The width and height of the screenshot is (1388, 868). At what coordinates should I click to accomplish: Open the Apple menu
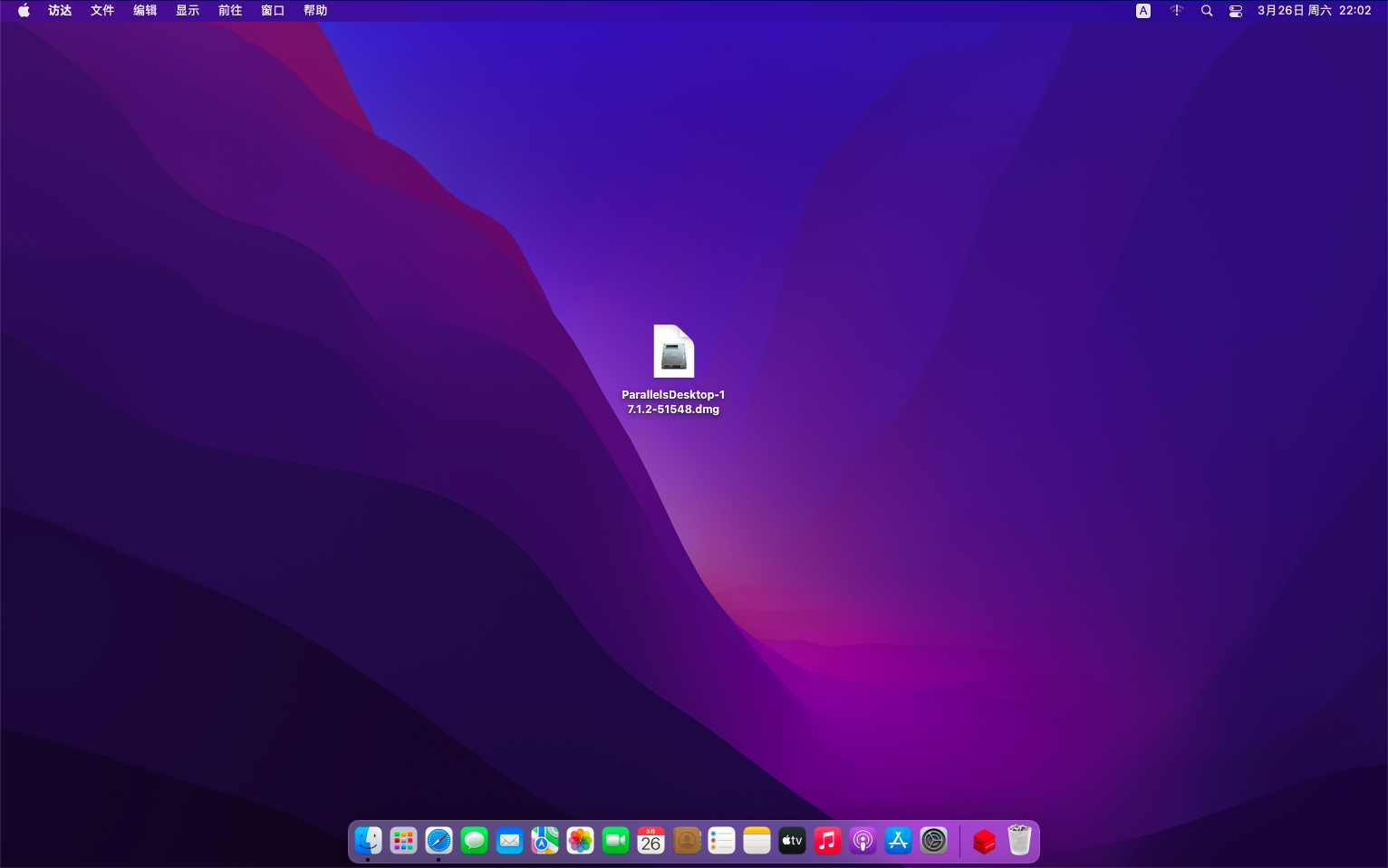(x=23, y=10)
